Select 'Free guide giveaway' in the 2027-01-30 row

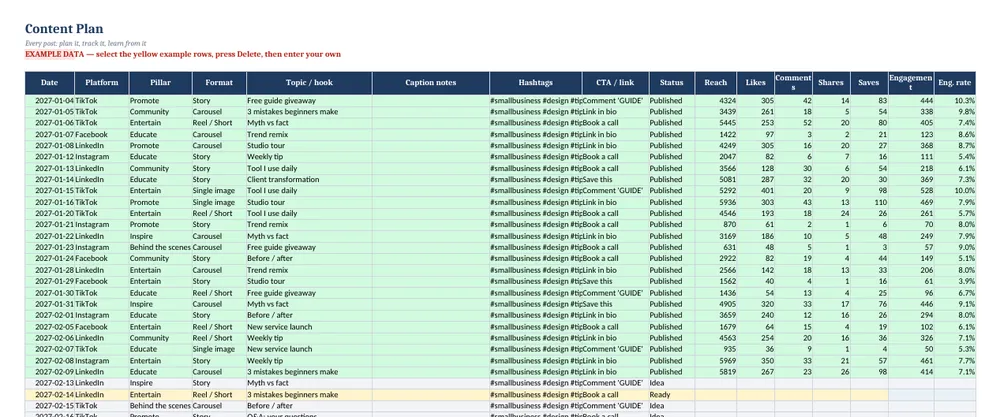click(309, 293)
